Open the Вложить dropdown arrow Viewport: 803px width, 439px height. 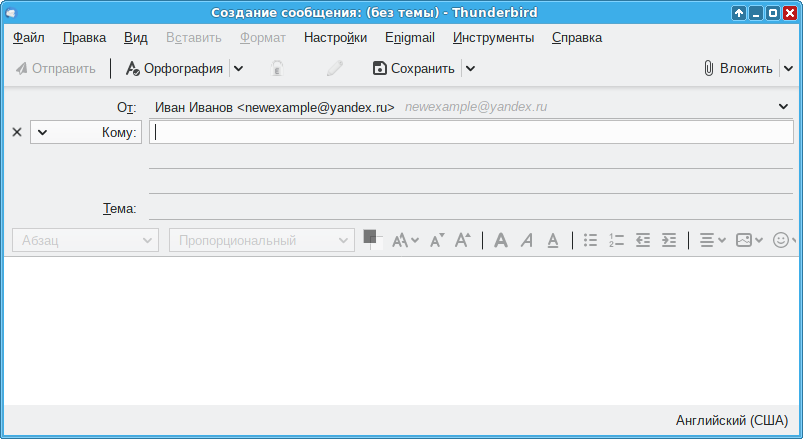click(x=788, y=69)
